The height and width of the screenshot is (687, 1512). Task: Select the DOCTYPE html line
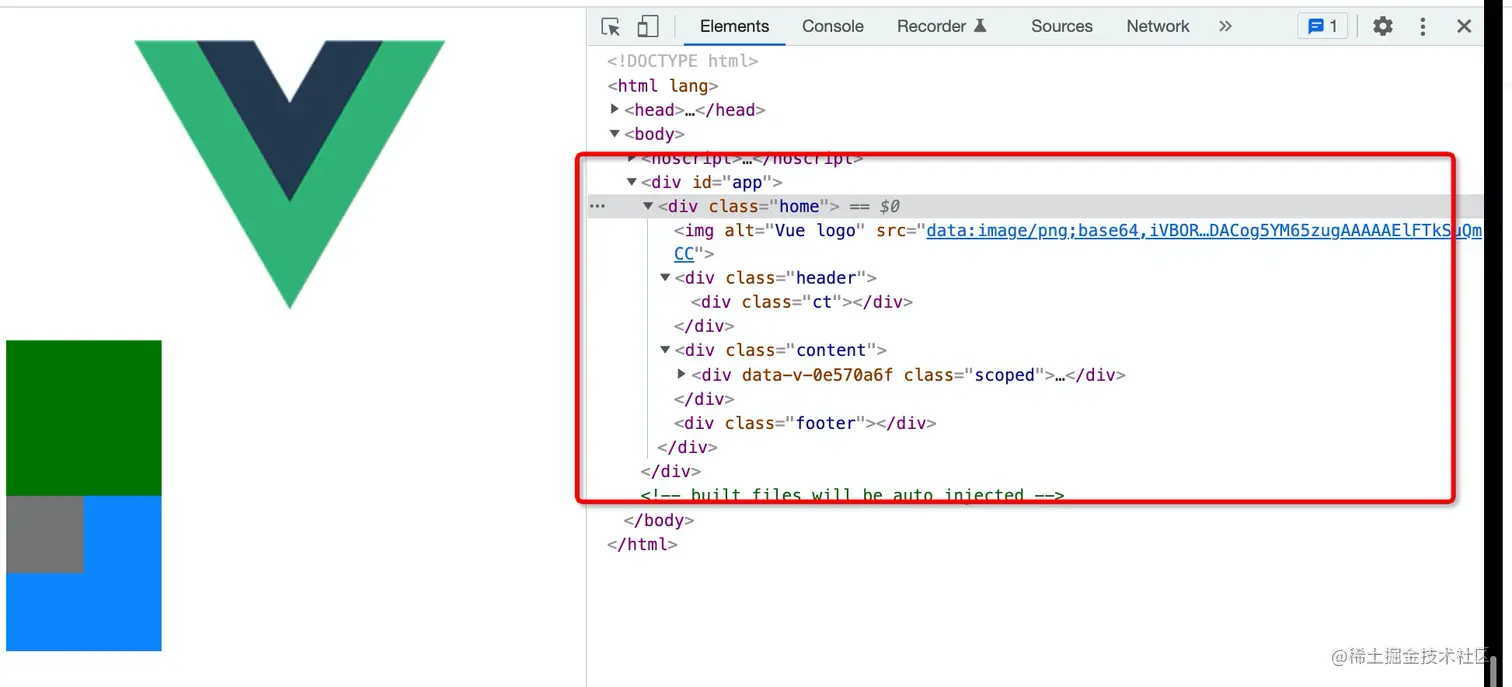click(682, 61)
